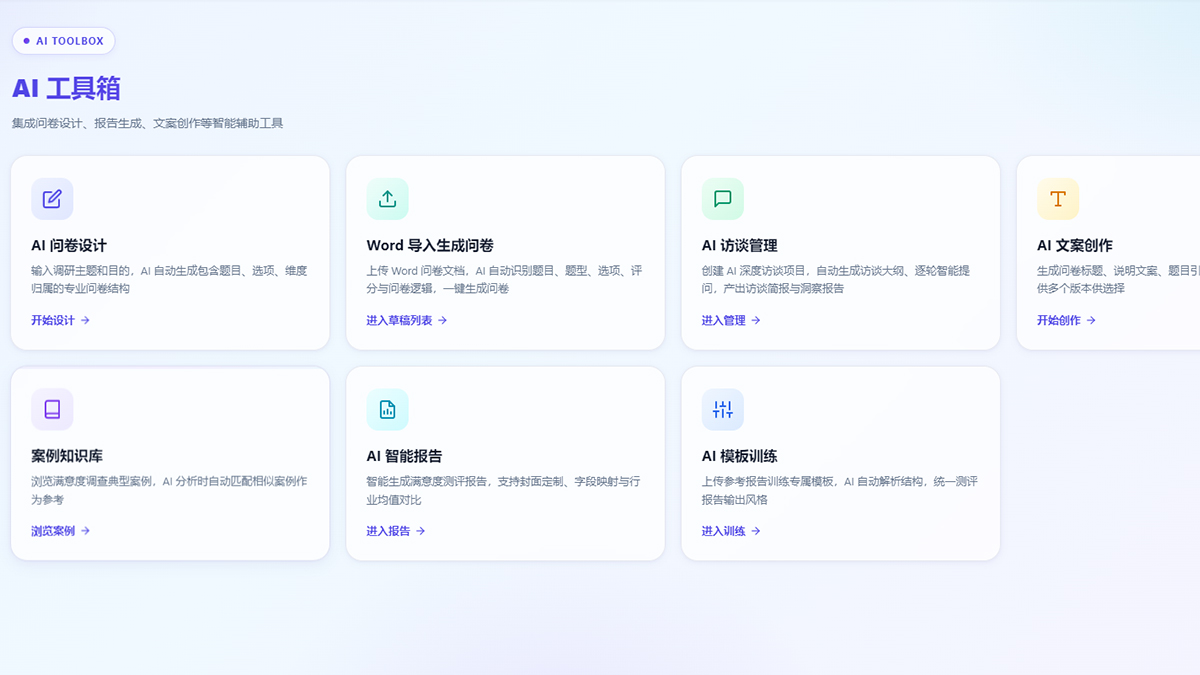Click the upload icon on Word 导入生成问卷 card
Image resolution: width=1200 pixels, height=675 pixels.
pyautogui.click(x=387, y=199)
